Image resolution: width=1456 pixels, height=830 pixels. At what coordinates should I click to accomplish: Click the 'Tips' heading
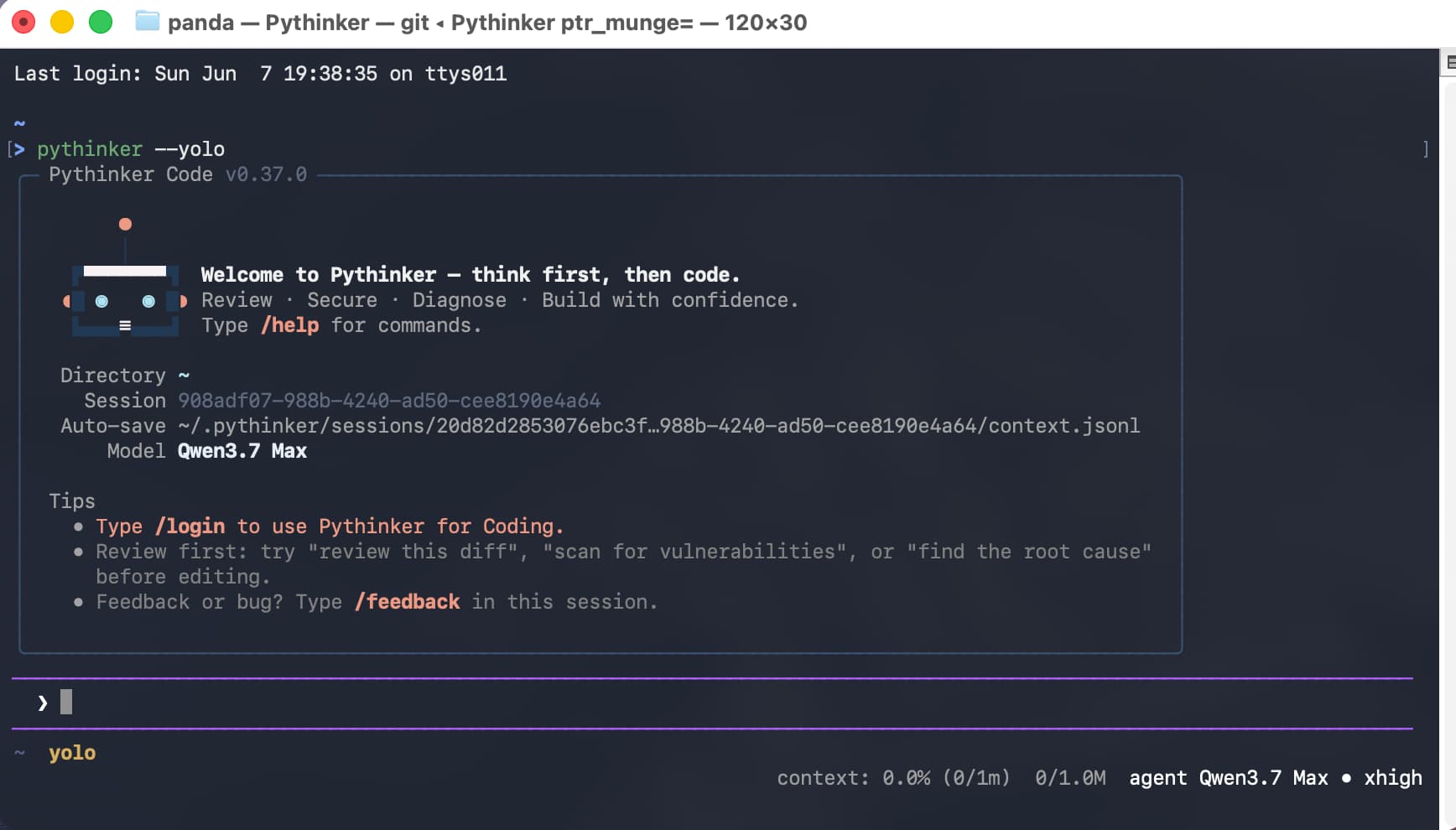tap(72, 501)
